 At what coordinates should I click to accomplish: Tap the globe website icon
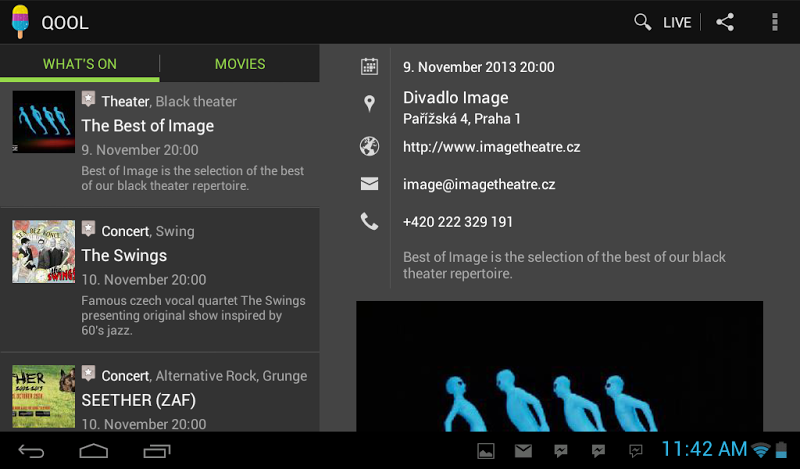point(369,146)
